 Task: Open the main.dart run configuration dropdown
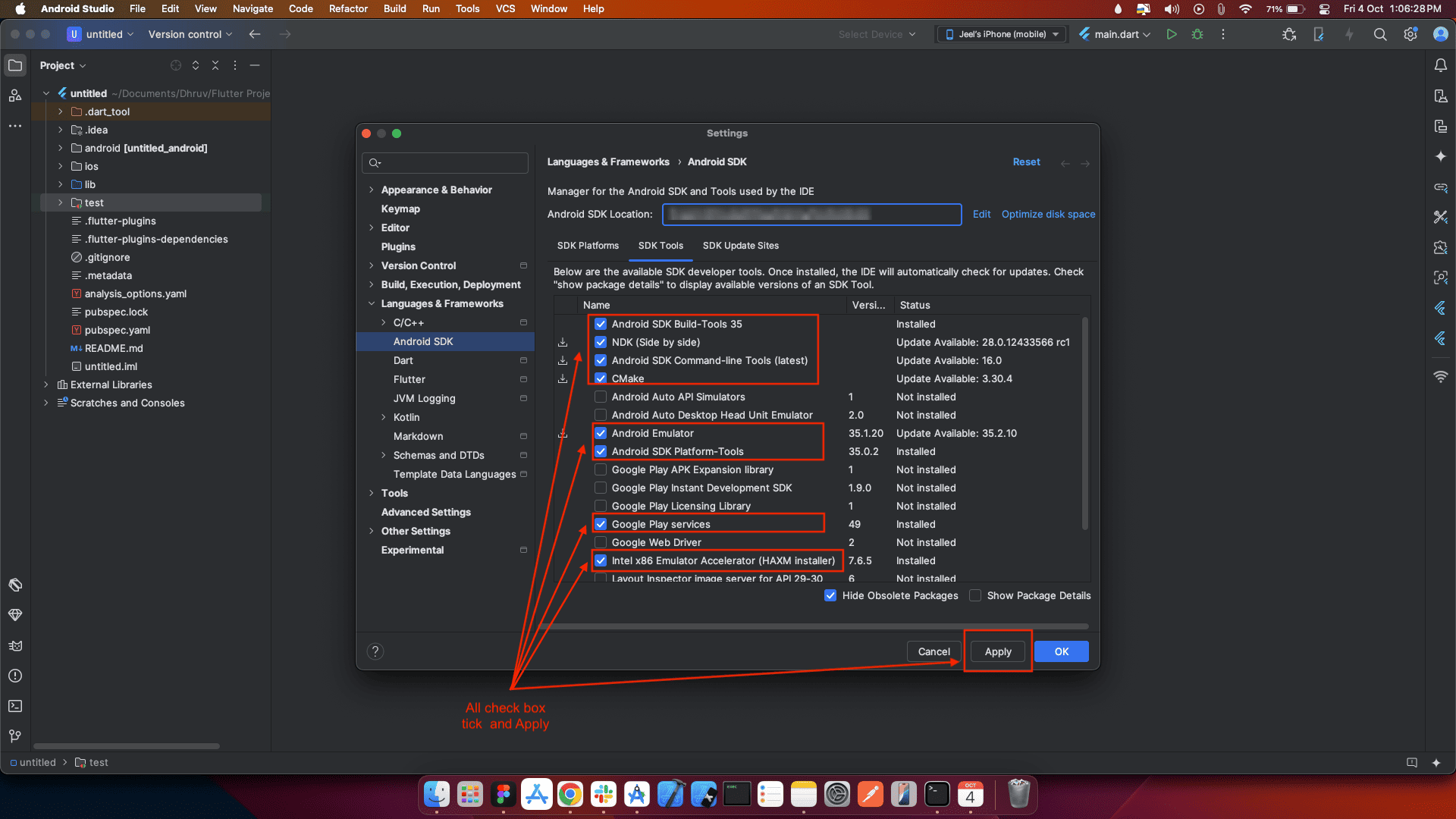point(1115,34)
